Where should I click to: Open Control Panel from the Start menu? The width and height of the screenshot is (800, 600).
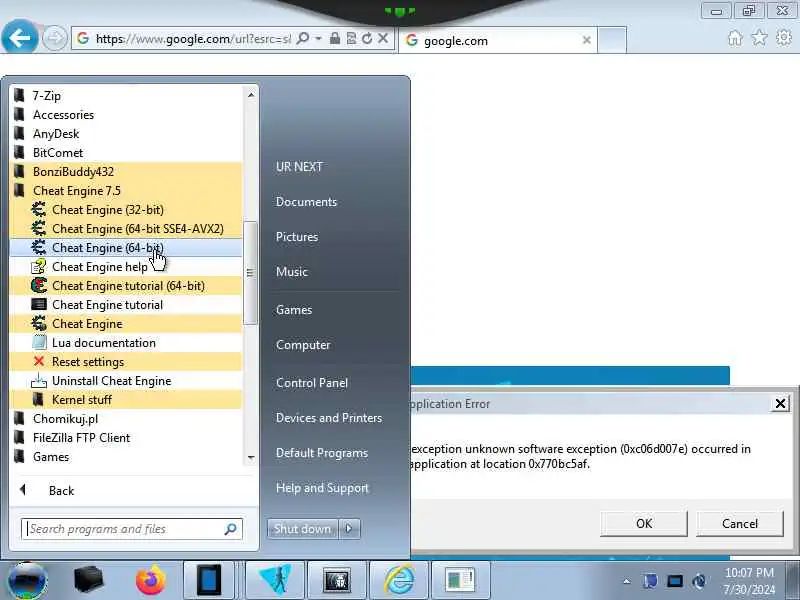pos(312,383)
